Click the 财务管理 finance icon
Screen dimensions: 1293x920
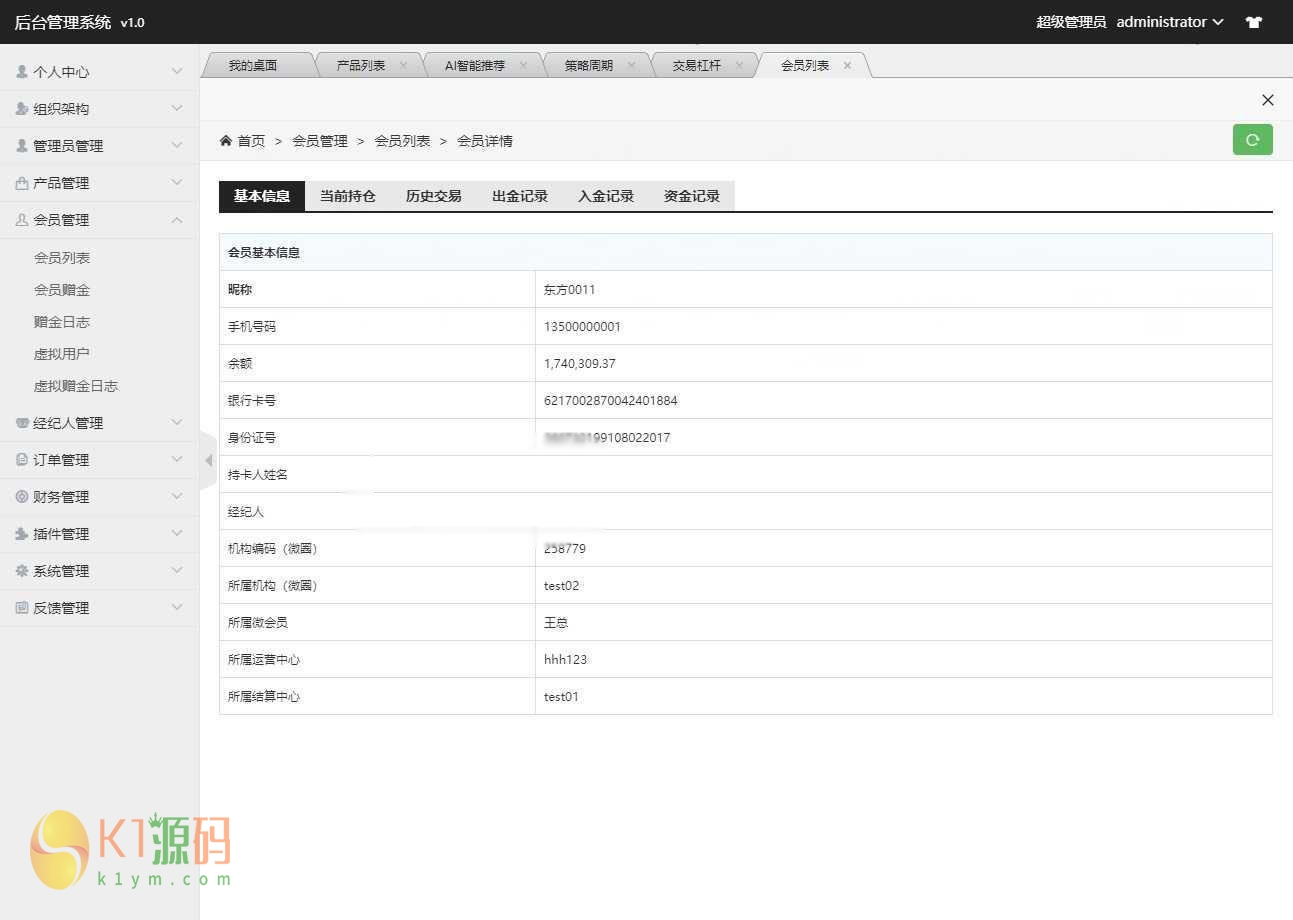pos(22,496)
